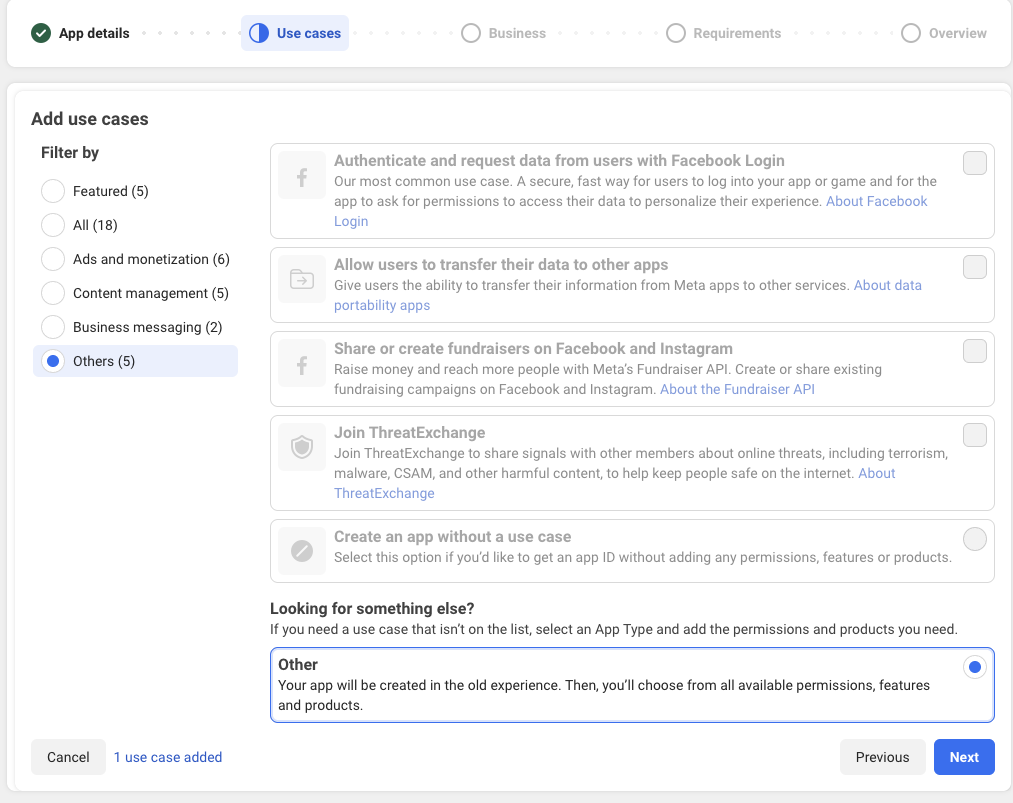Filter by Ads and monetization
This screenshot has width=1013, height=803.
tap(53, 259)
